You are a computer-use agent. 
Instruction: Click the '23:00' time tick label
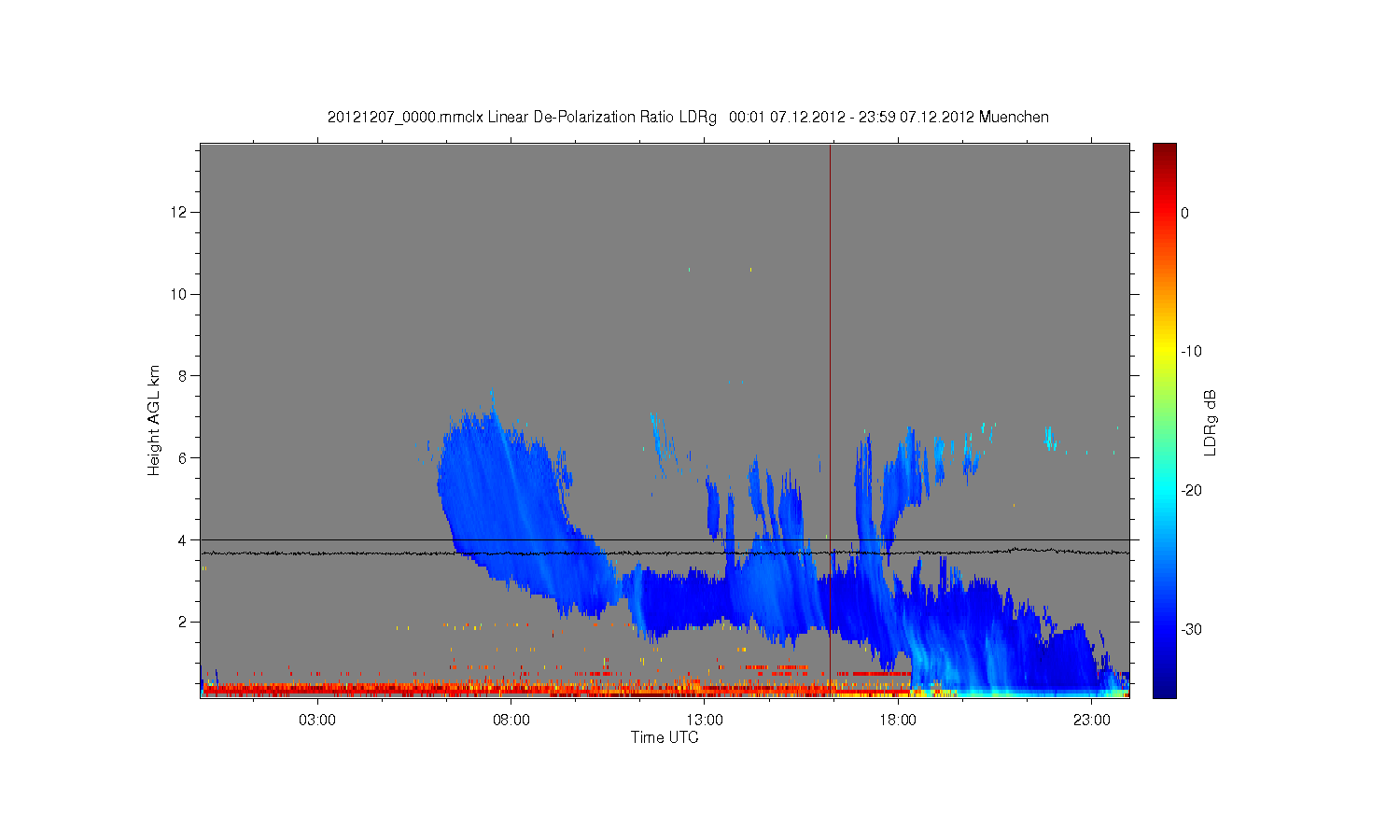click(1092, 721)
